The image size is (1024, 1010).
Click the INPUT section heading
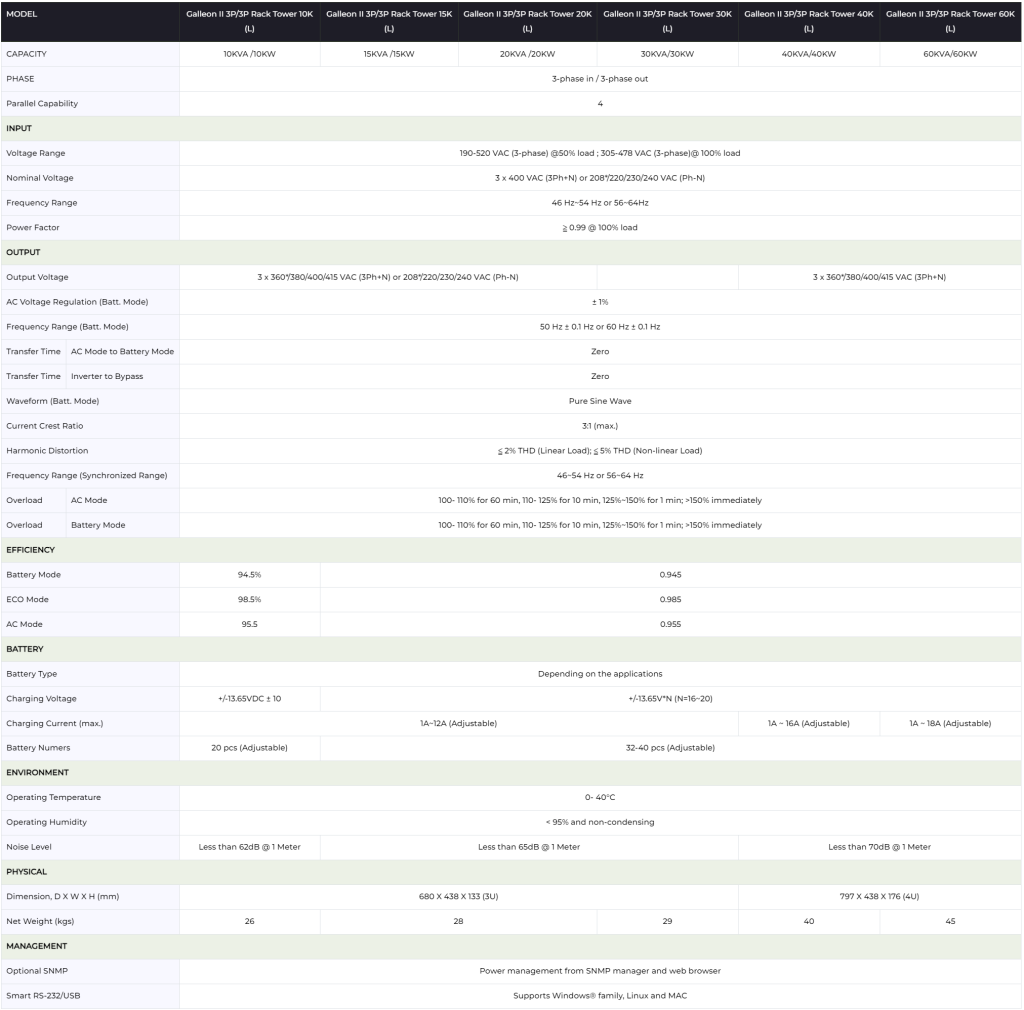pos(19,129)
